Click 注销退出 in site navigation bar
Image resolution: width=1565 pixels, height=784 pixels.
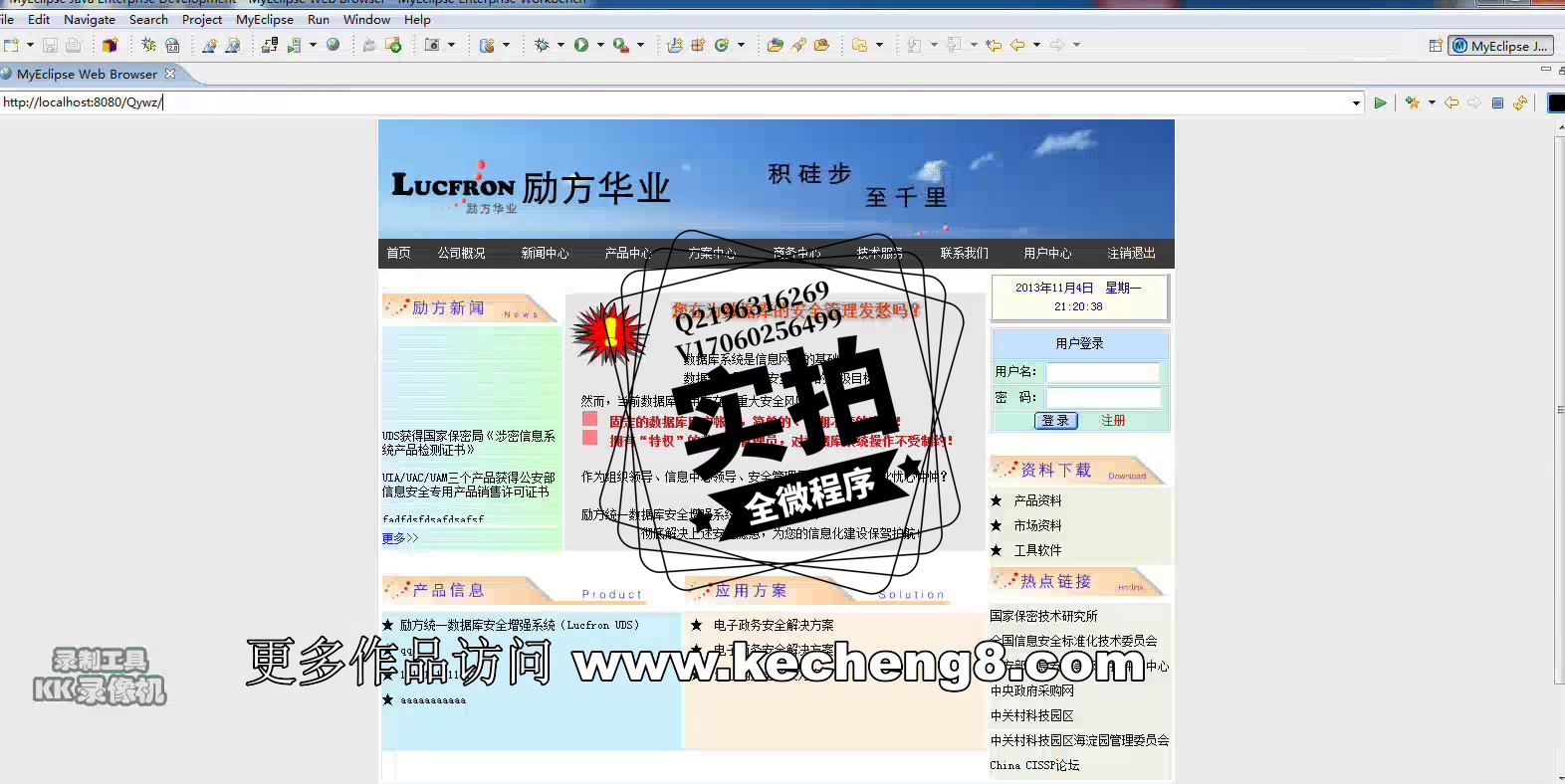tap(1132, 253)
